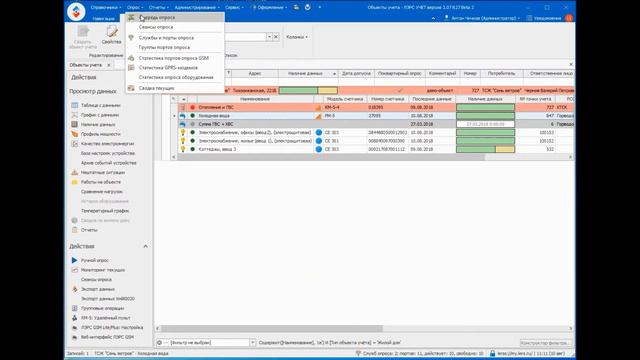Click Температурный график link
640x360 pixels.
tap(105, 211)
